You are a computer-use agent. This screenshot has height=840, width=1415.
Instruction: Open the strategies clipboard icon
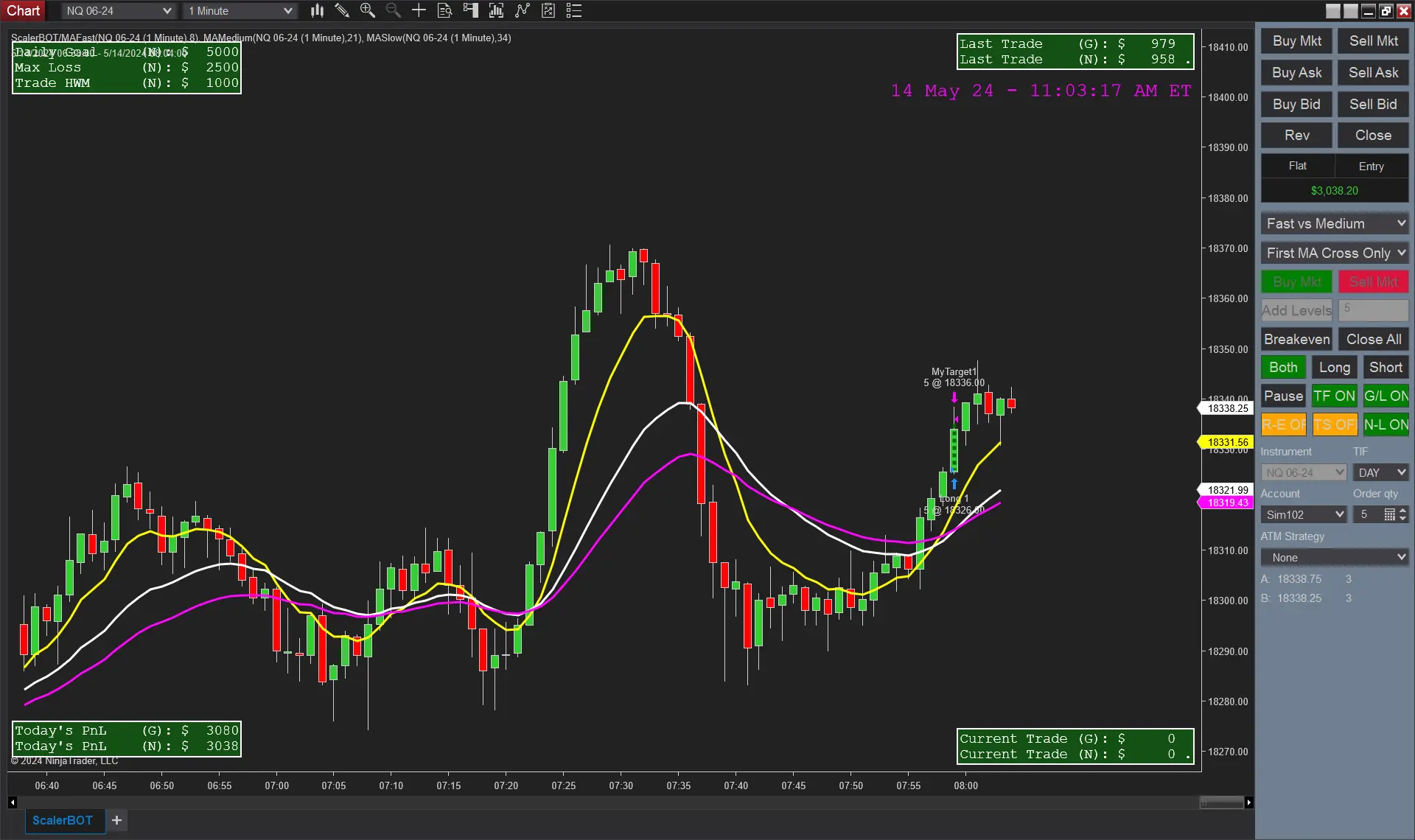(548, 10)
